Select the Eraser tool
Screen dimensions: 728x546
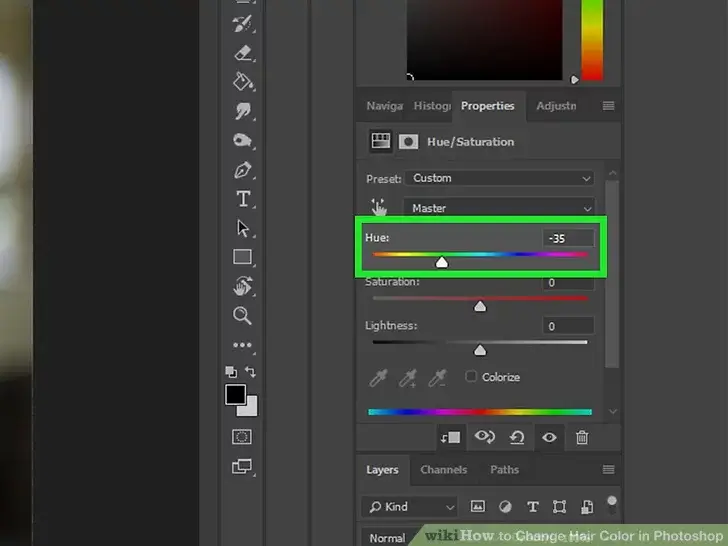click(x=242, y=53)
